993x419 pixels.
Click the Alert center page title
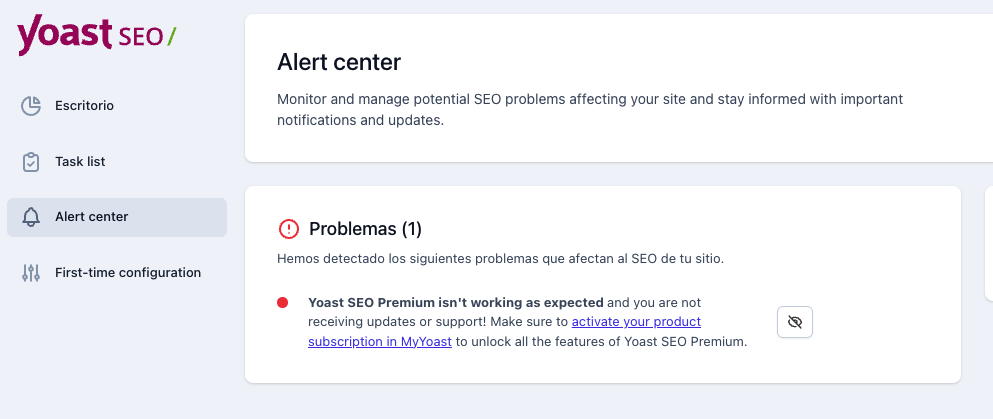(339, 62)
